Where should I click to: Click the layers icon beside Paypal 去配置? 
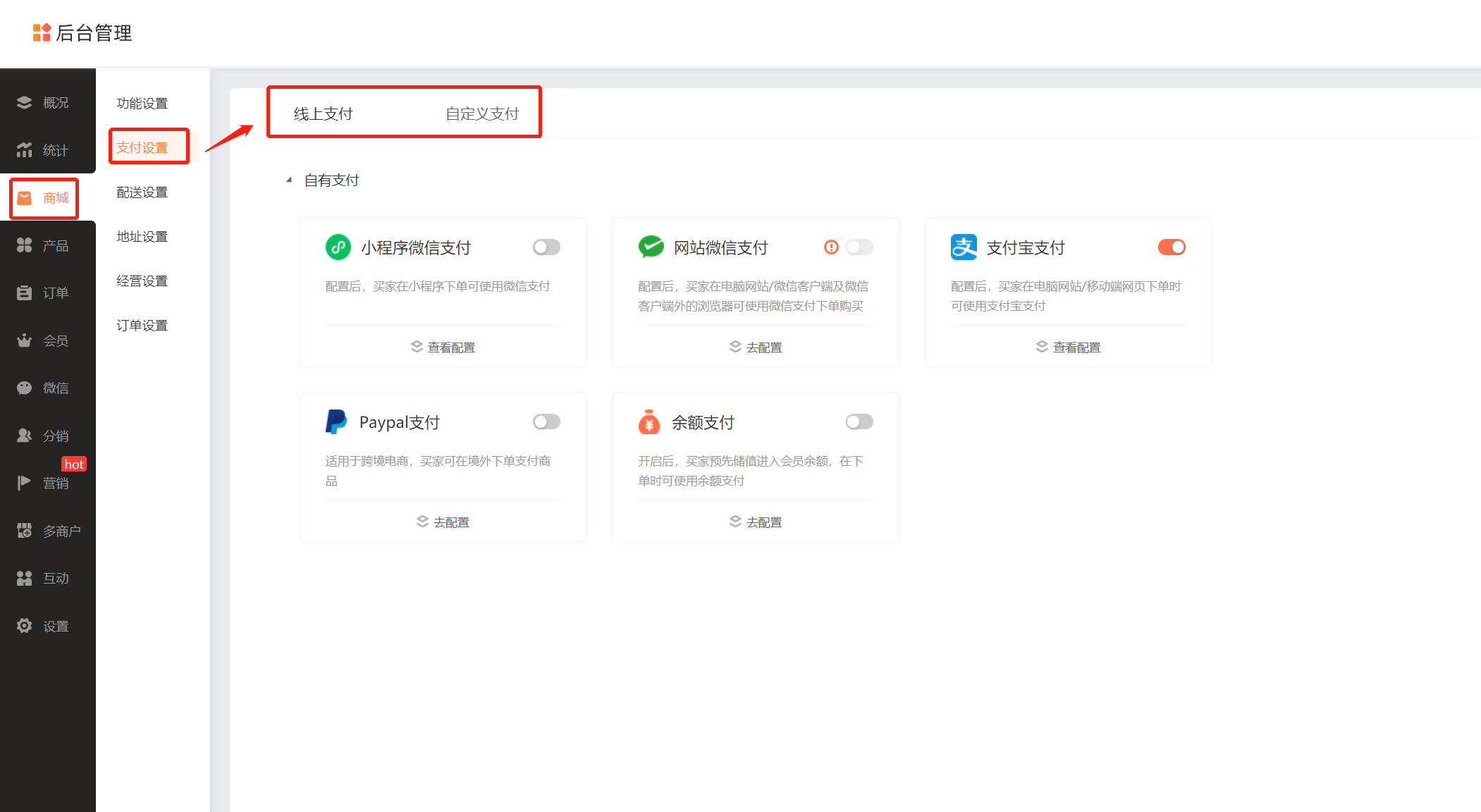click(x=422, y=521)
